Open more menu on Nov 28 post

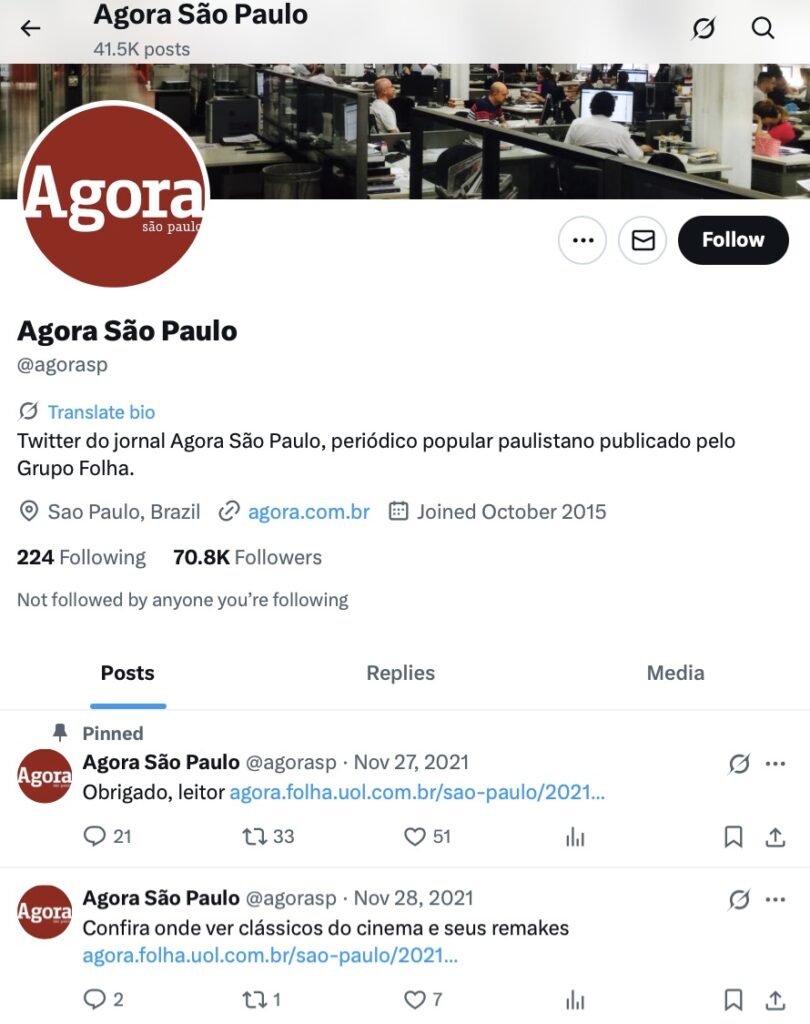(775, 899)
